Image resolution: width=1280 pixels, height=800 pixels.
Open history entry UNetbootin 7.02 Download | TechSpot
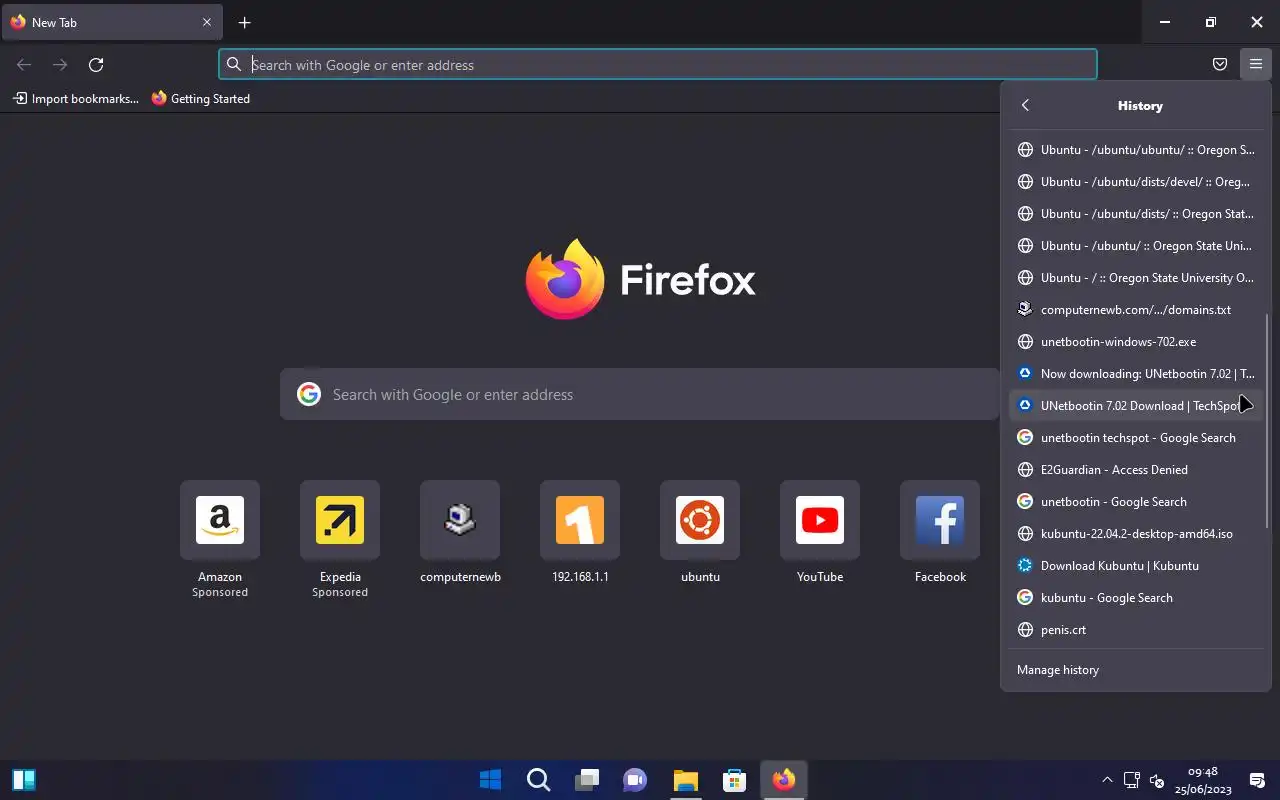point(1136,406)
